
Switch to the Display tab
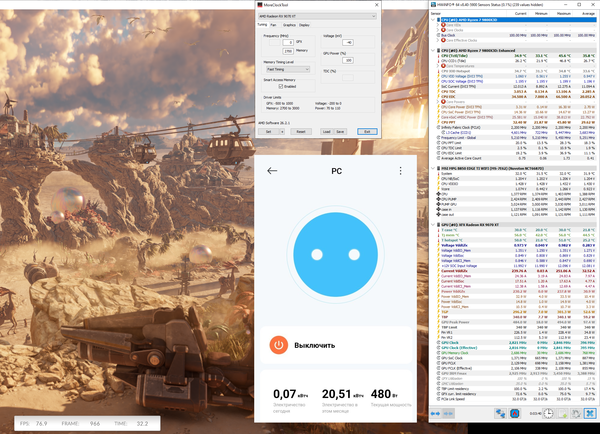pyautogui.click(x=304, y=25)
